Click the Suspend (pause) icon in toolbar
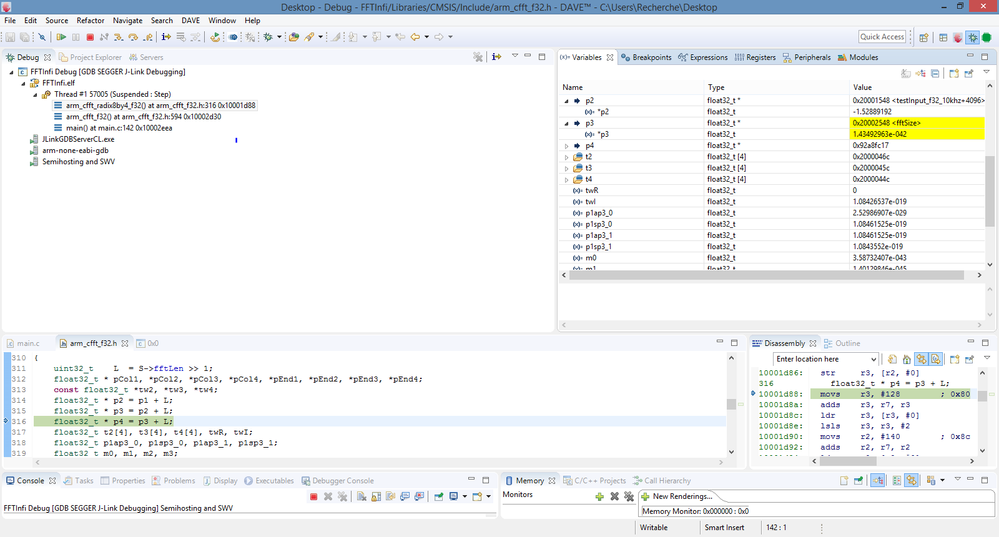Viewport: 999px width, 537px height. point(76,37)
